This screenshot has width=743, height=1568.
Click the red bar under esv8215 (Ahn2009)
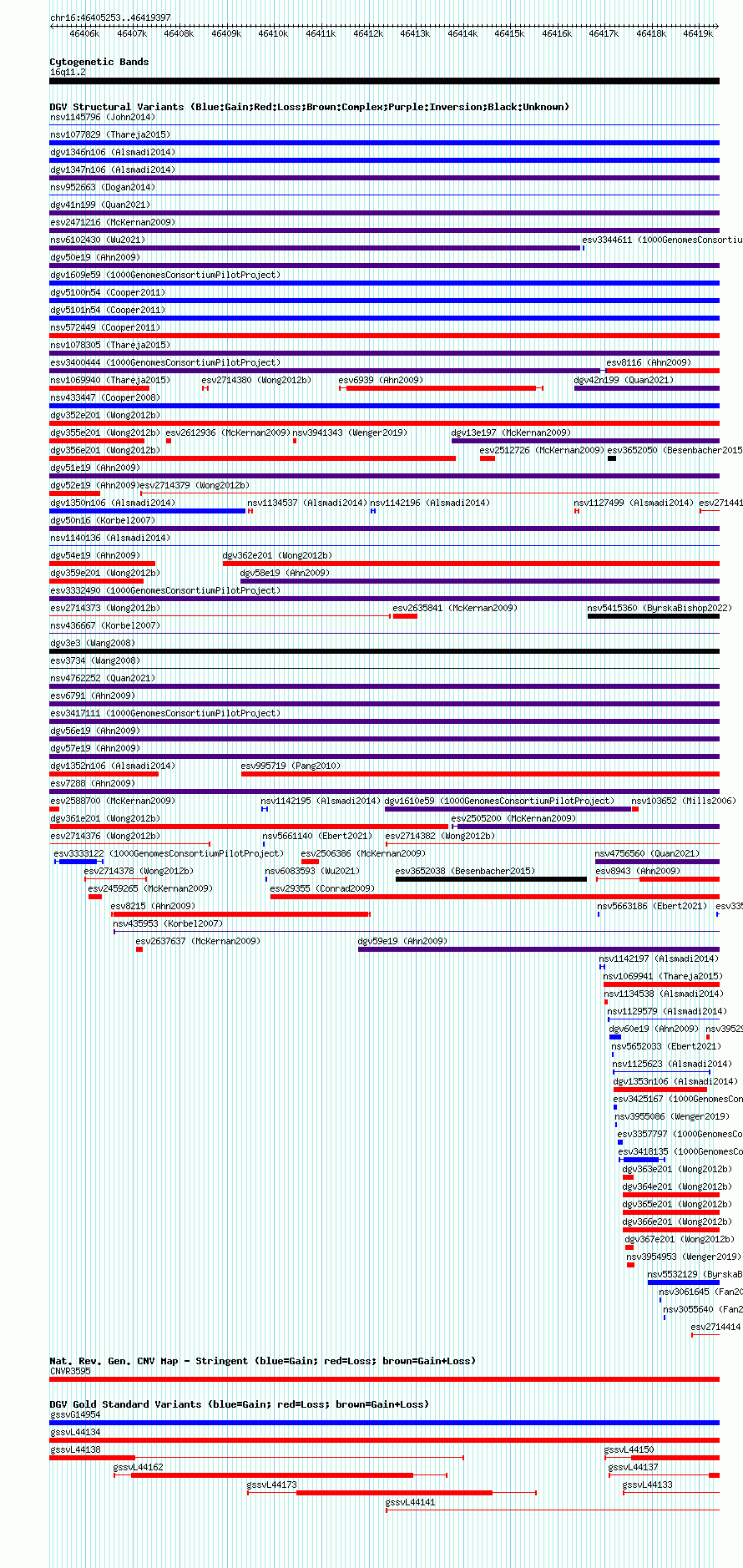click(x=240, y=914)
